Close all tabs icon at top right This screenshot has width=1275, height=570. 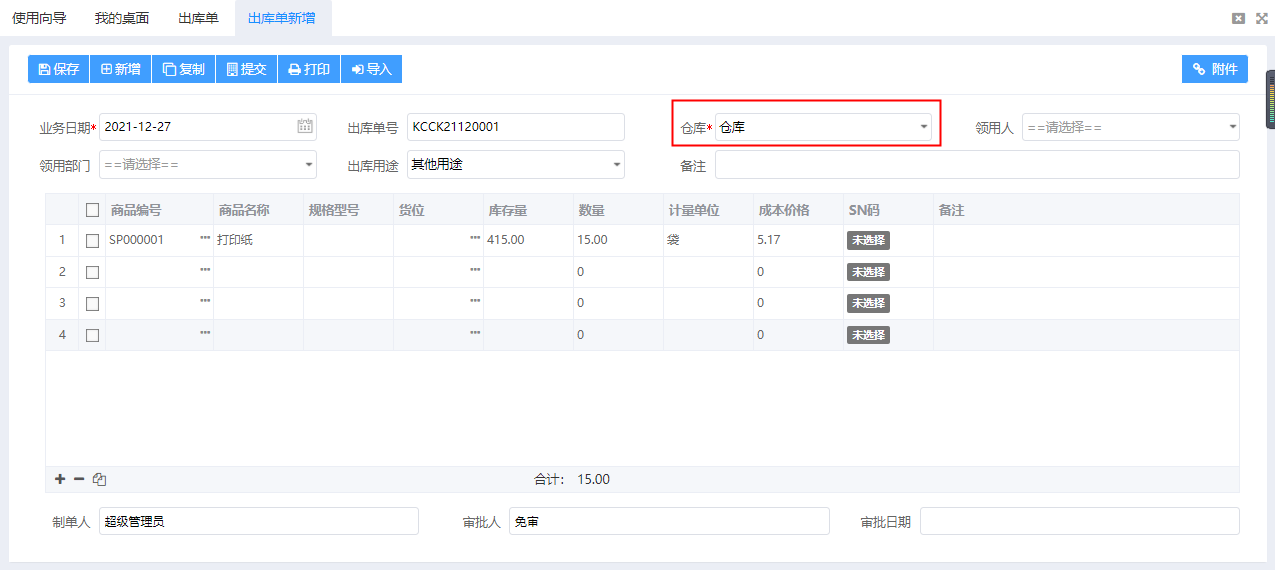click(x=1238, y=18)
